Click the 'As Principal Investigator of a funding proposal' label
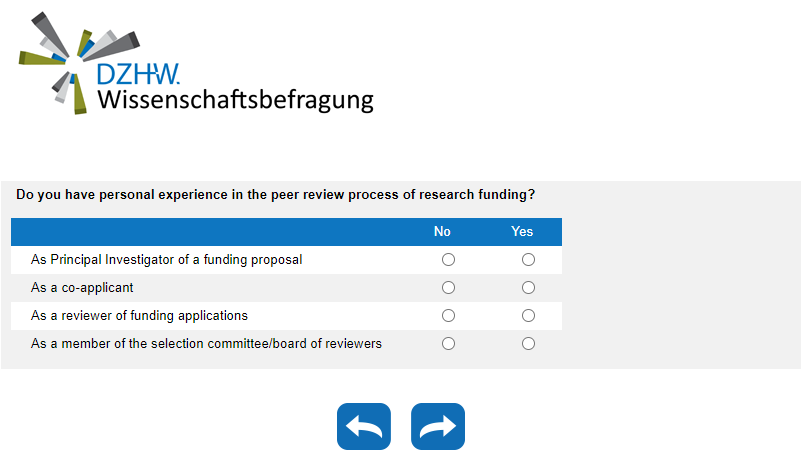This screenshot has height=460, width=801. click(x=167, y=260)
